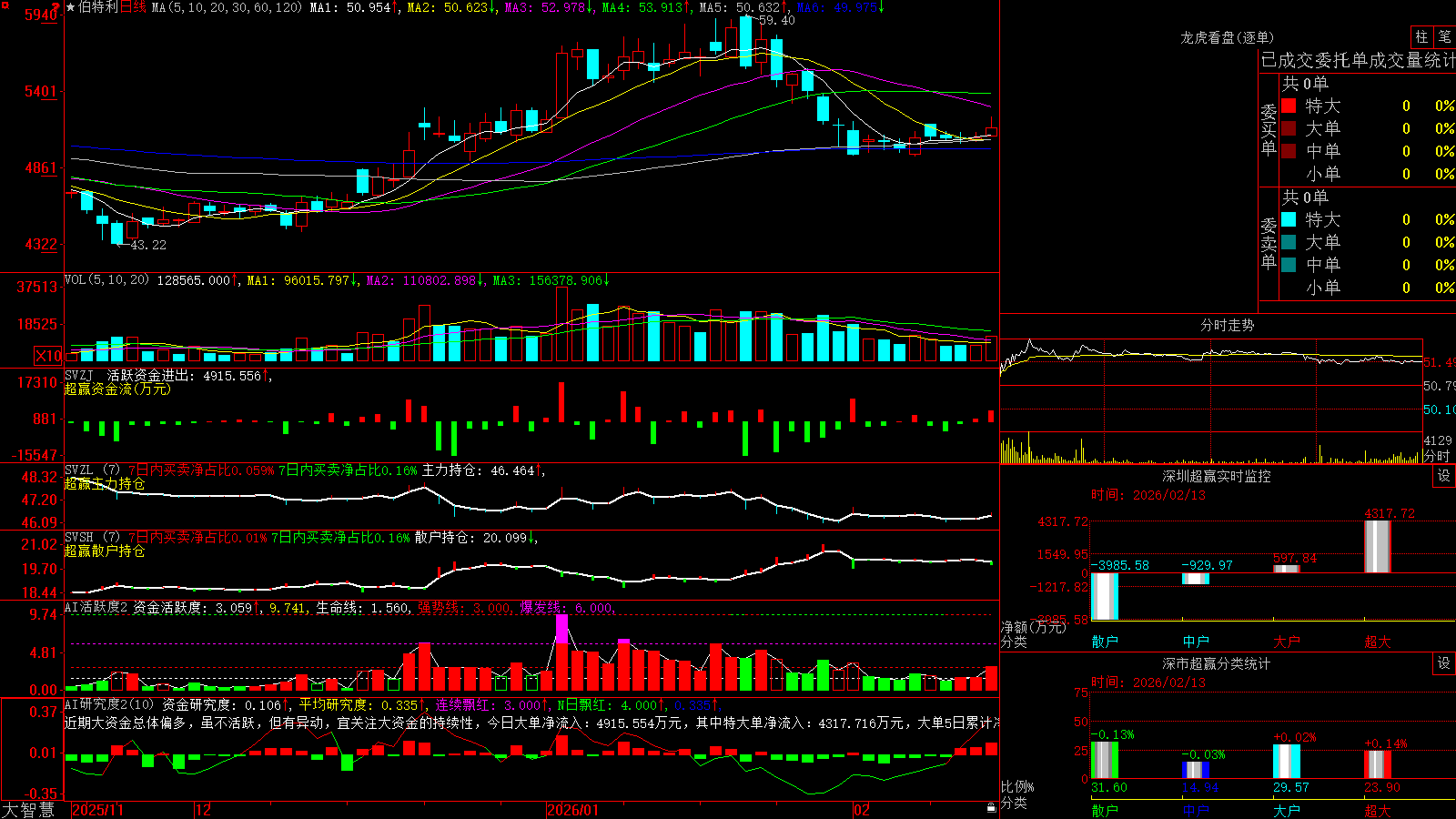Click the 强势线: 3.000 value
Viewport: 1456px width, 819px height.
tap(464, 607)
